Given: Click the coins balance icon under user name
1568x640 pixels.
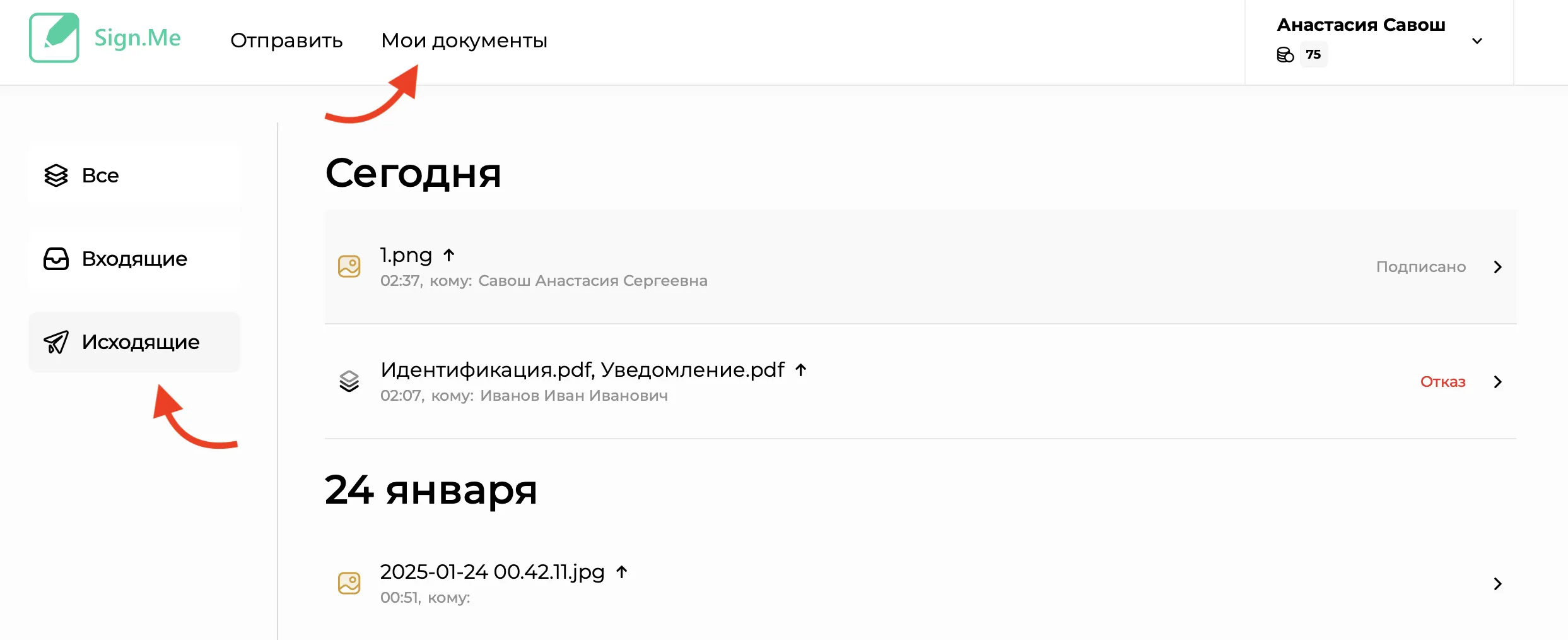Looking at the screenshot, I should tap(1285, 55).
